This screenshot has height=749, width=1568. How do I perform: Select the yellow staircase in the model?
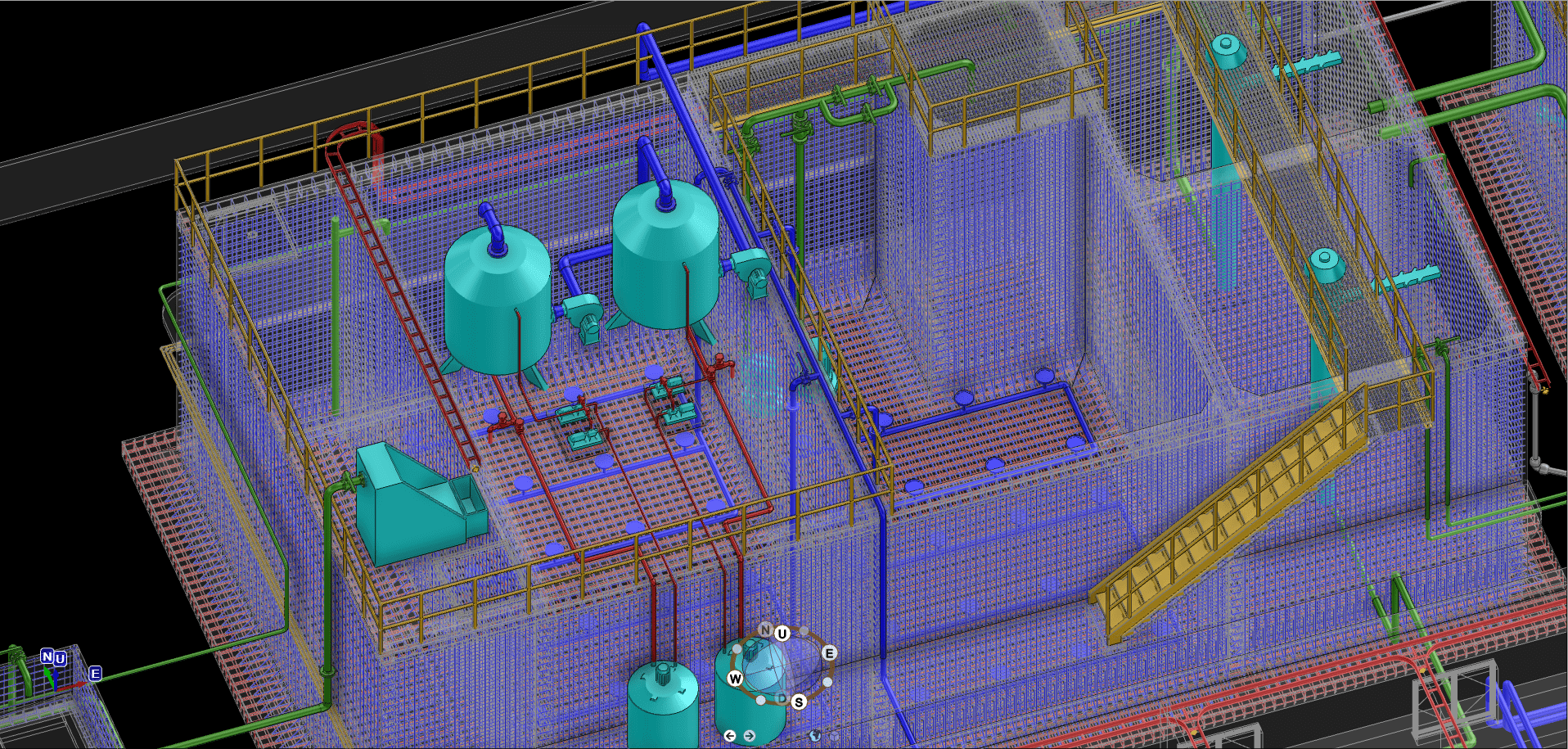1228,516
